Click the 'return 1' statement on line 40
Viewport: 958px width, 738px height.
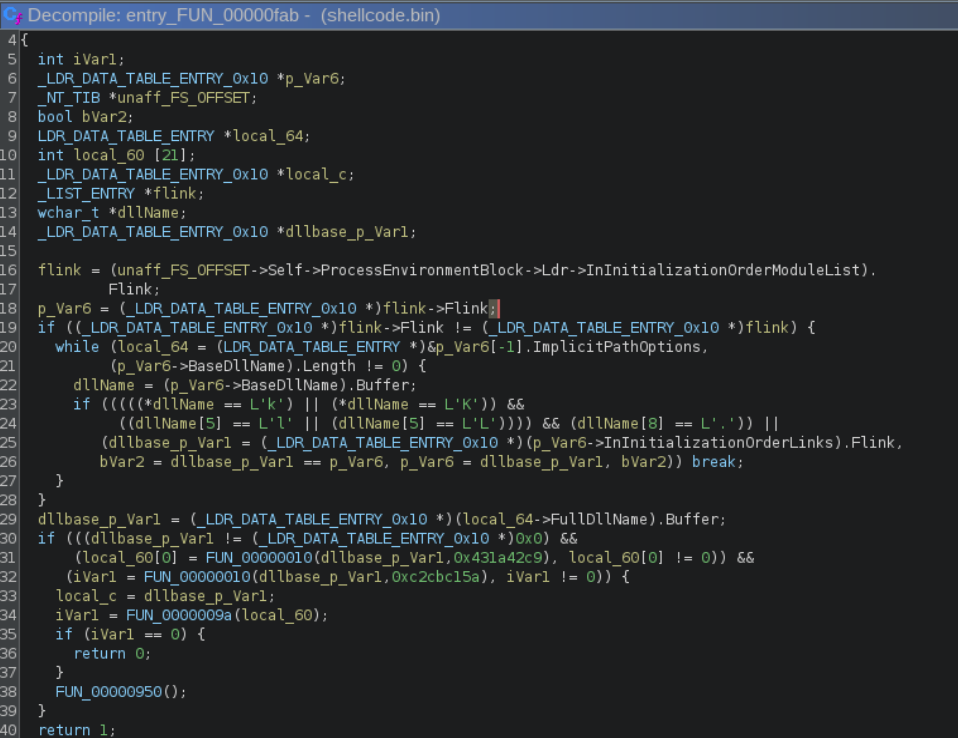(x=76, y=730)
